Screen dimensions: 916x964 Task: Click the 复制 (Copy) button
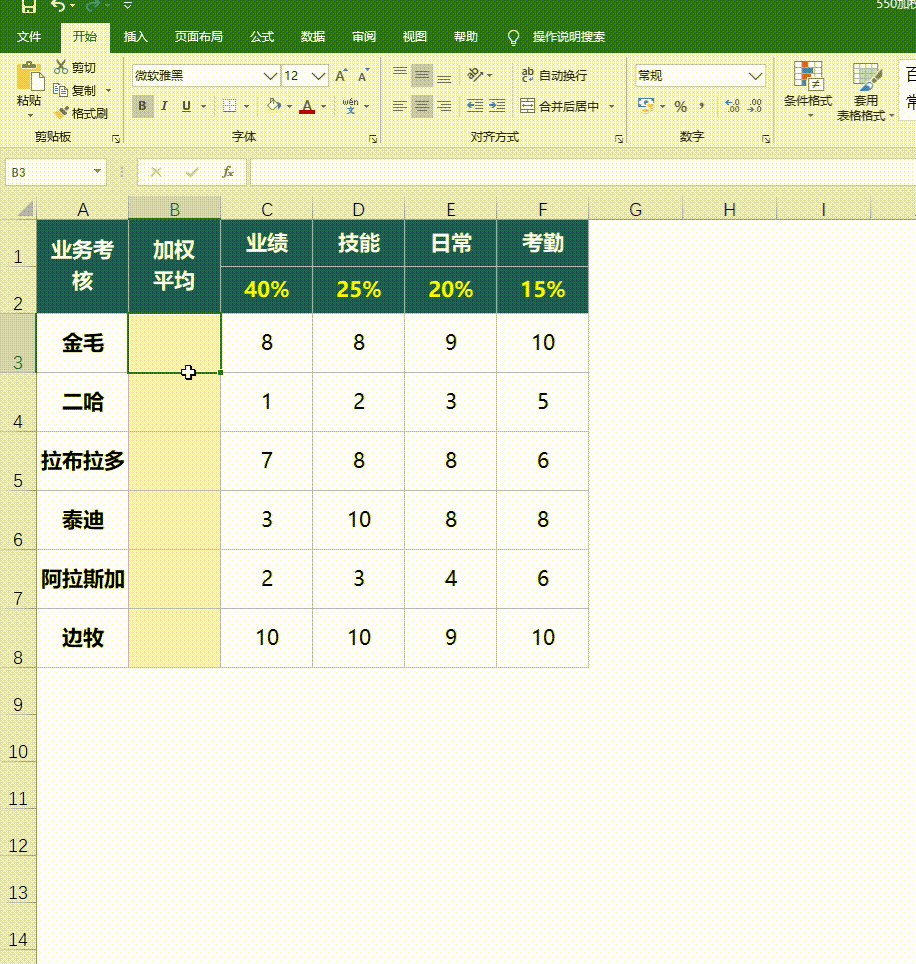tap(79, 89)
